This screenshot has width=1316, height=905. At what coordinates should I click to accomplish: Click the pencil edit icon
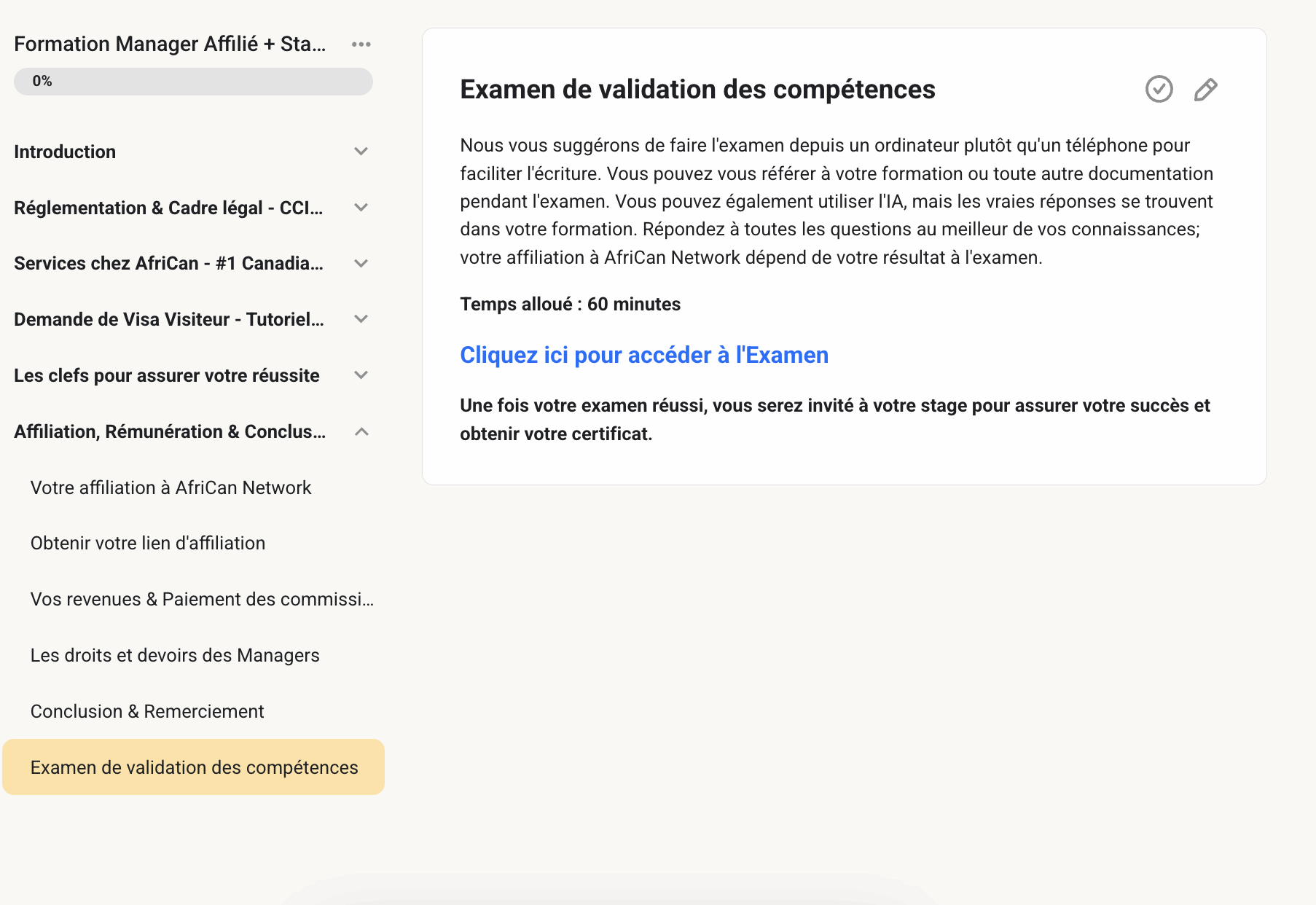coord(1205,90)
